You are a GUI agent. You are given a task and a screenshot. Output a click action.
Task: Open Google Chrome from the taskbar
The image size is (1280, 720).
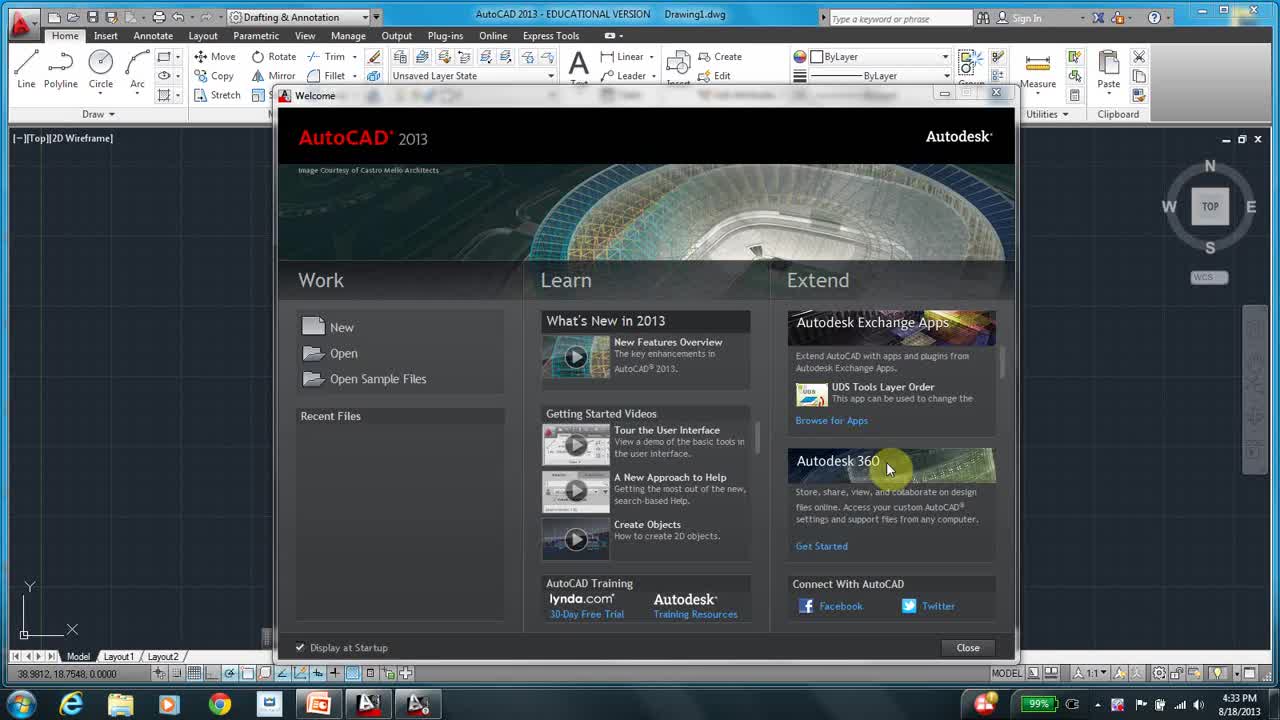pyautogui.click(x=219, y=704)
